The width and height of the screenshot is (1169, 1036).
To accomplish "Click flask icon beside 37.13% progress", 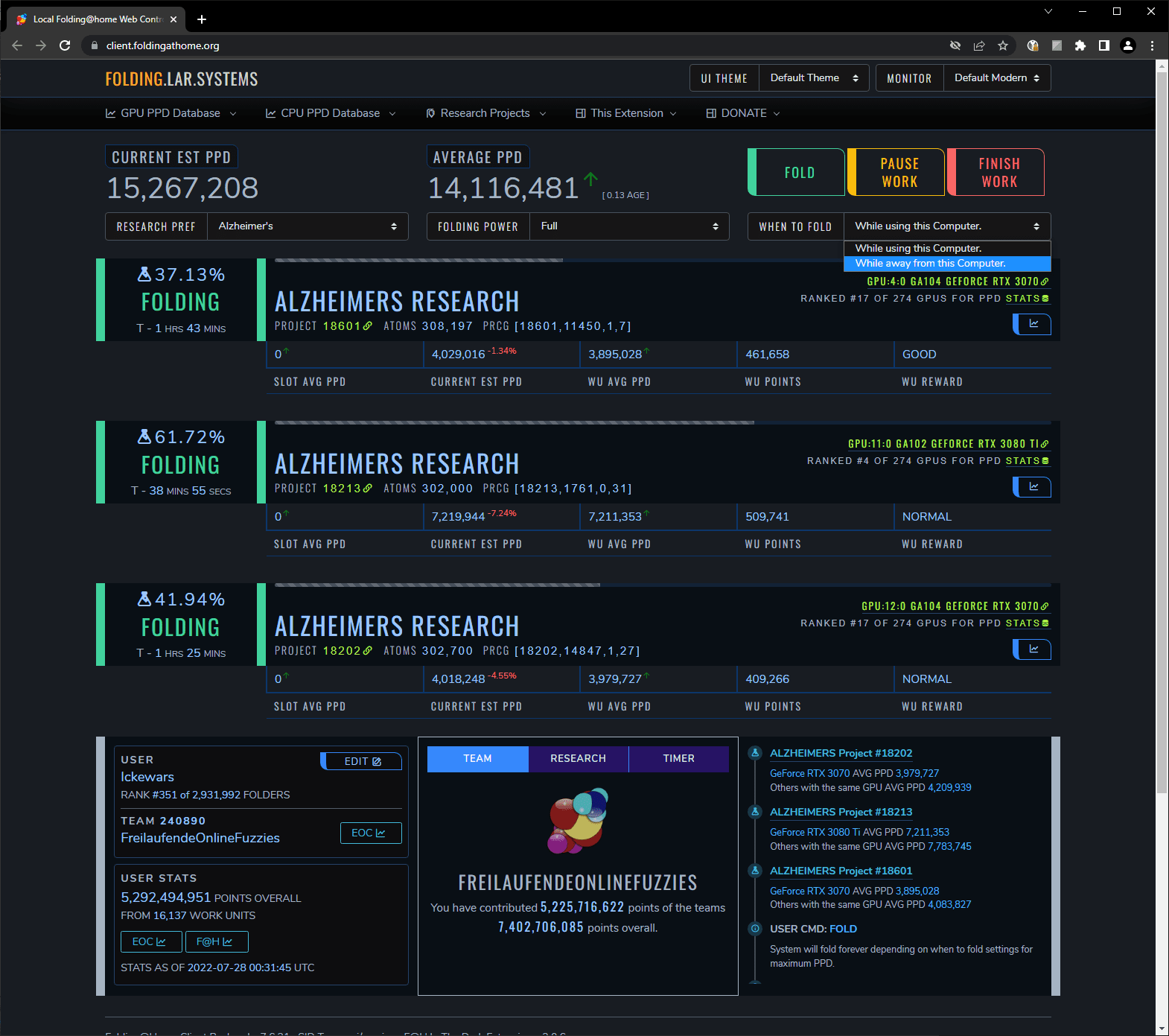I will coord(144,274).
